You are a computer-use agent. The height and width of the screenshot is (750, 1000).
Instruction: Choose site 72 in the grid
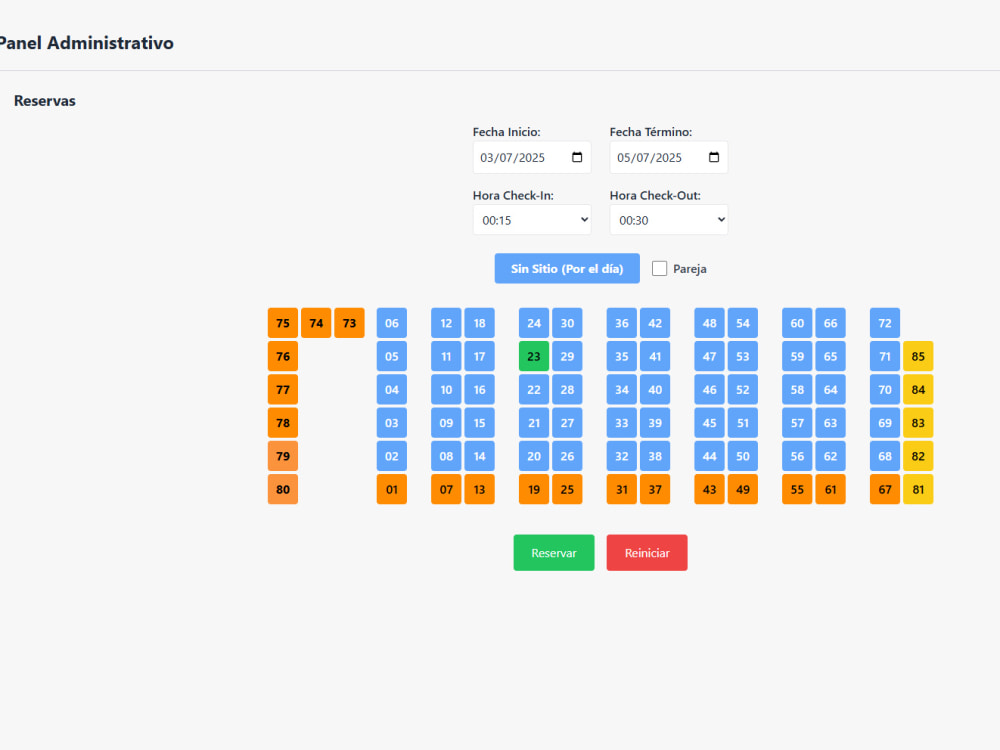point(885,323)
